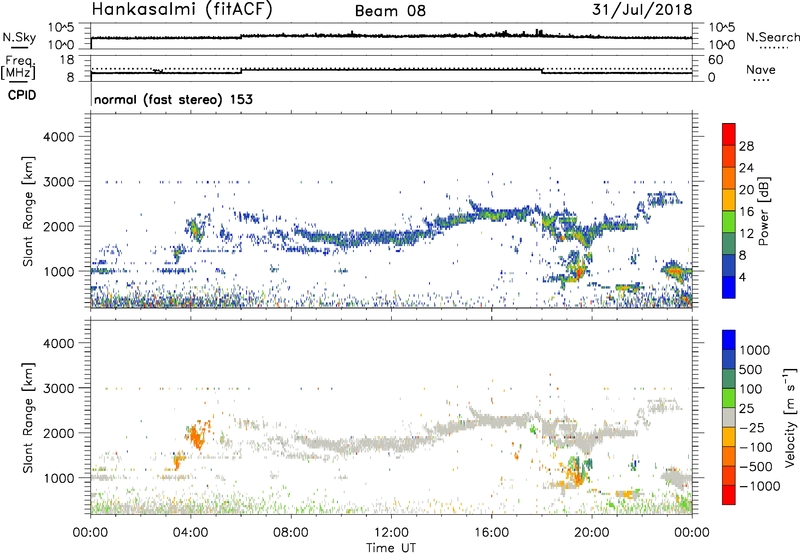The height and width of the screenshot is (554, 800).
Task: Click the orange velocity echo patch near 04:00
Action: pos(197,435)
